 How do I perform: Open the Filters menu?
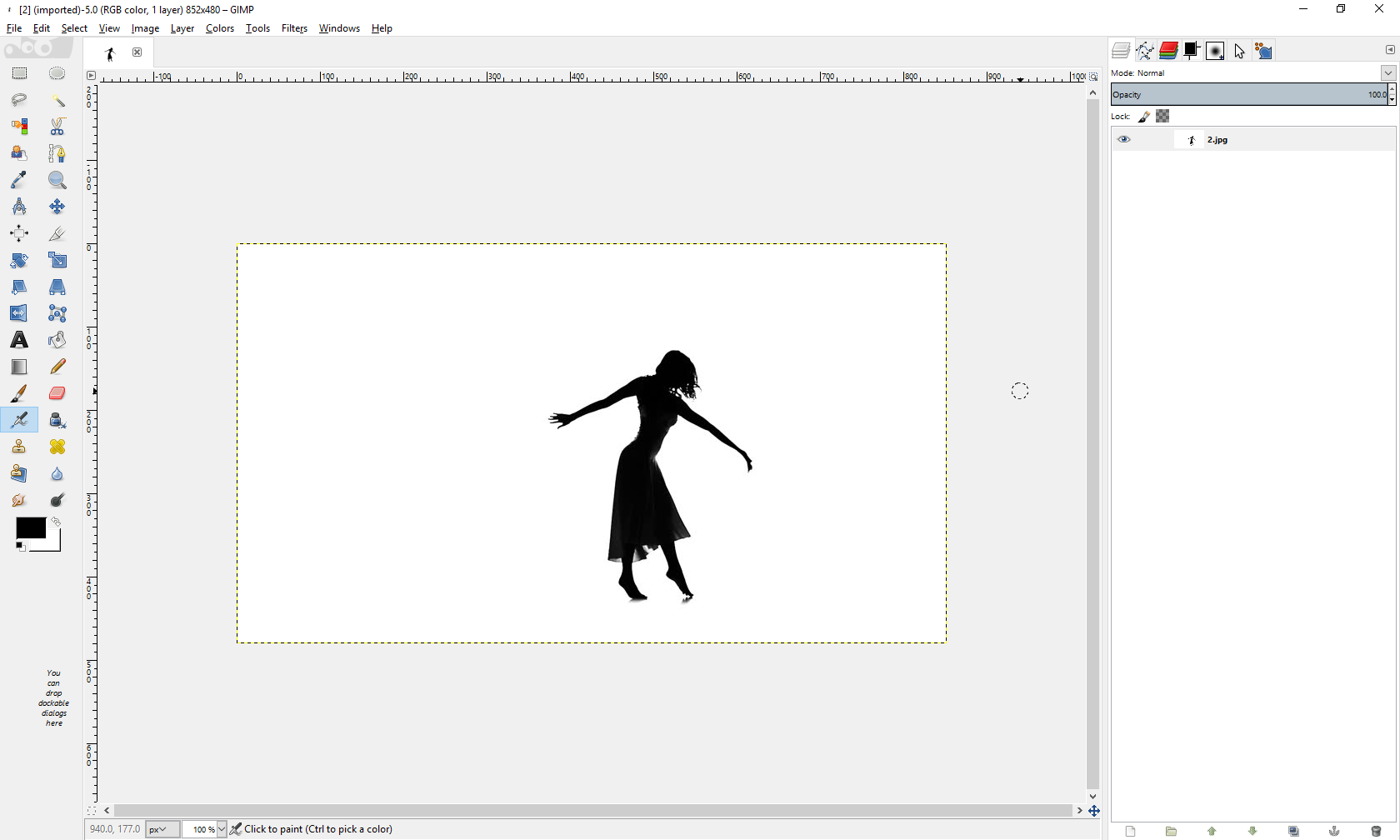(294, 28)
